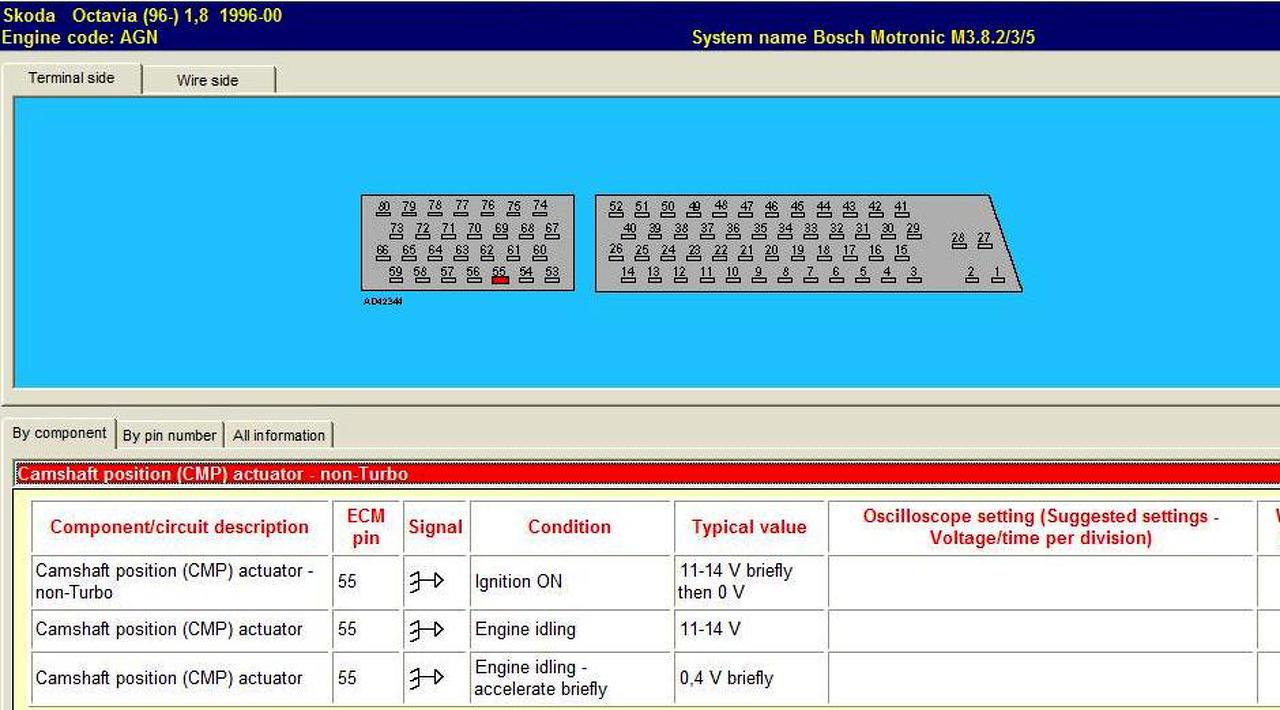Screen dimensions: 1280x710
Task: Click the Typical value column header
Action: [x=749, y=527]
